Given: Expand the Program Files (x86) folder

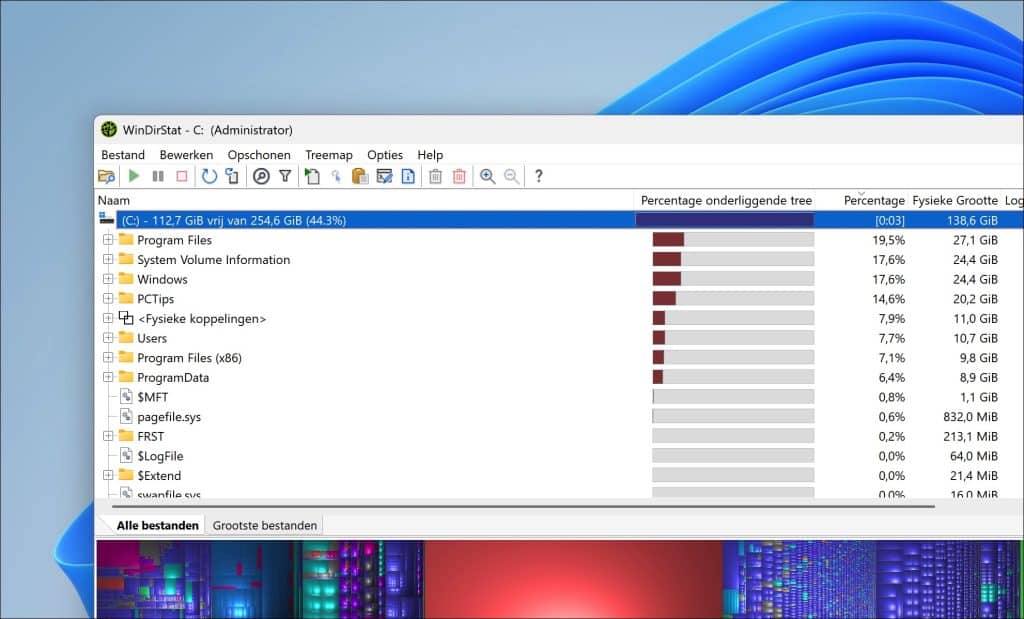Looking at the screenshot, I should coord(108,357).
